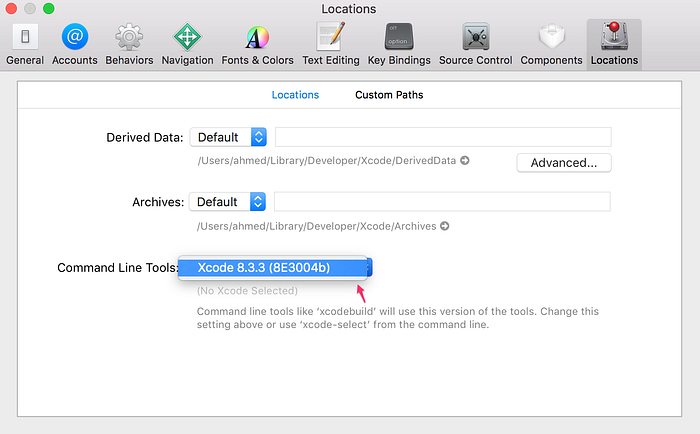Screen dimensions: 700x434
Task: Click the Archives path text
Action: [317, 226]
